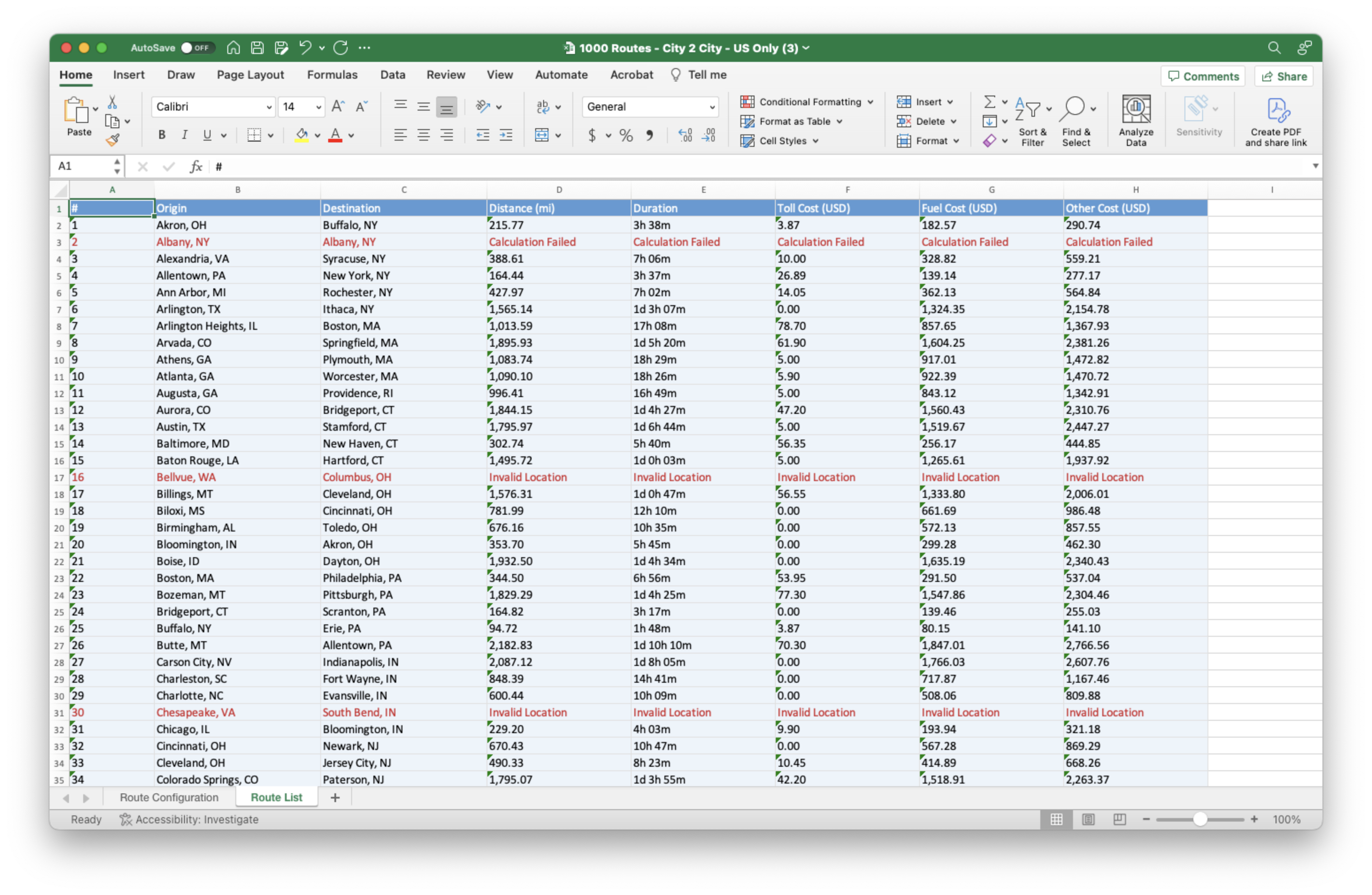Open the Comments pane button
This screenshot has width=1372, height=895.
pos(1203,76)
